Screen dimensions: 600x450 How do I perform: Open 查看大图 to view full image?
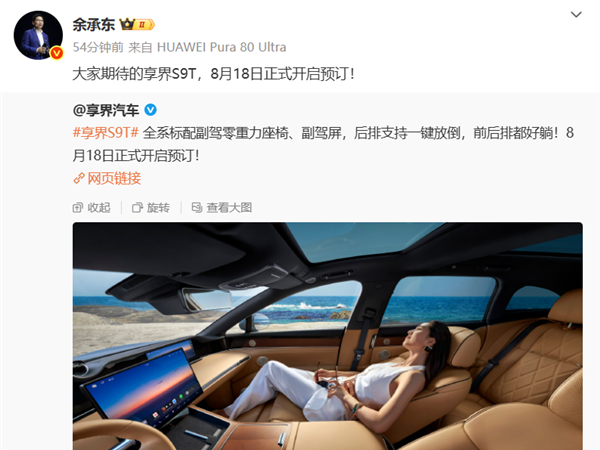tap(222, 208)
